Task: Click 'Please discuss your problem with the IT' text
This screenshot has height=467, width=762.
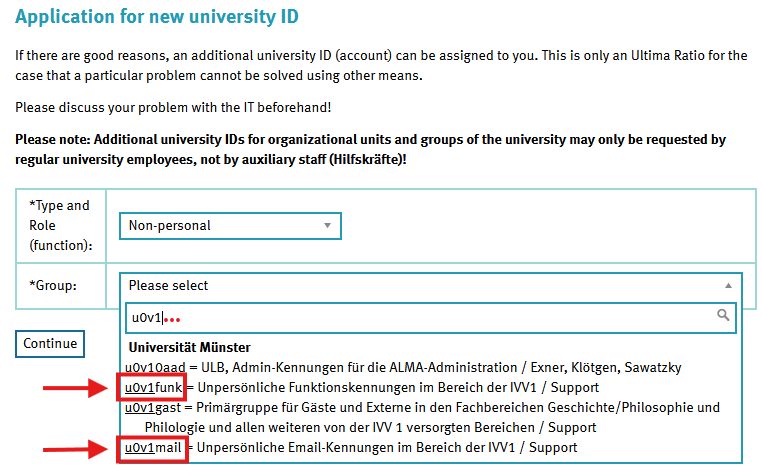Action: coord(173,107)
